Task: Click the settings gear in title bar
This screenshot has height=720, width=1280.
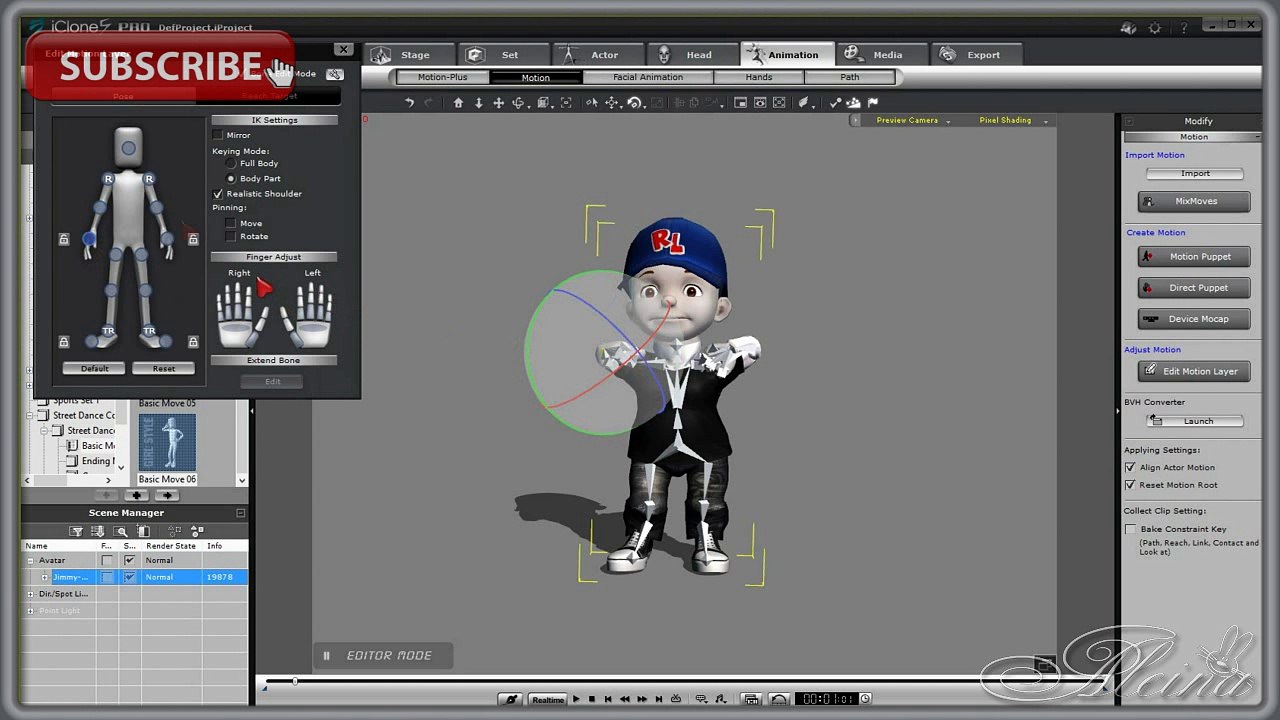Action: tap(1156, 28)
